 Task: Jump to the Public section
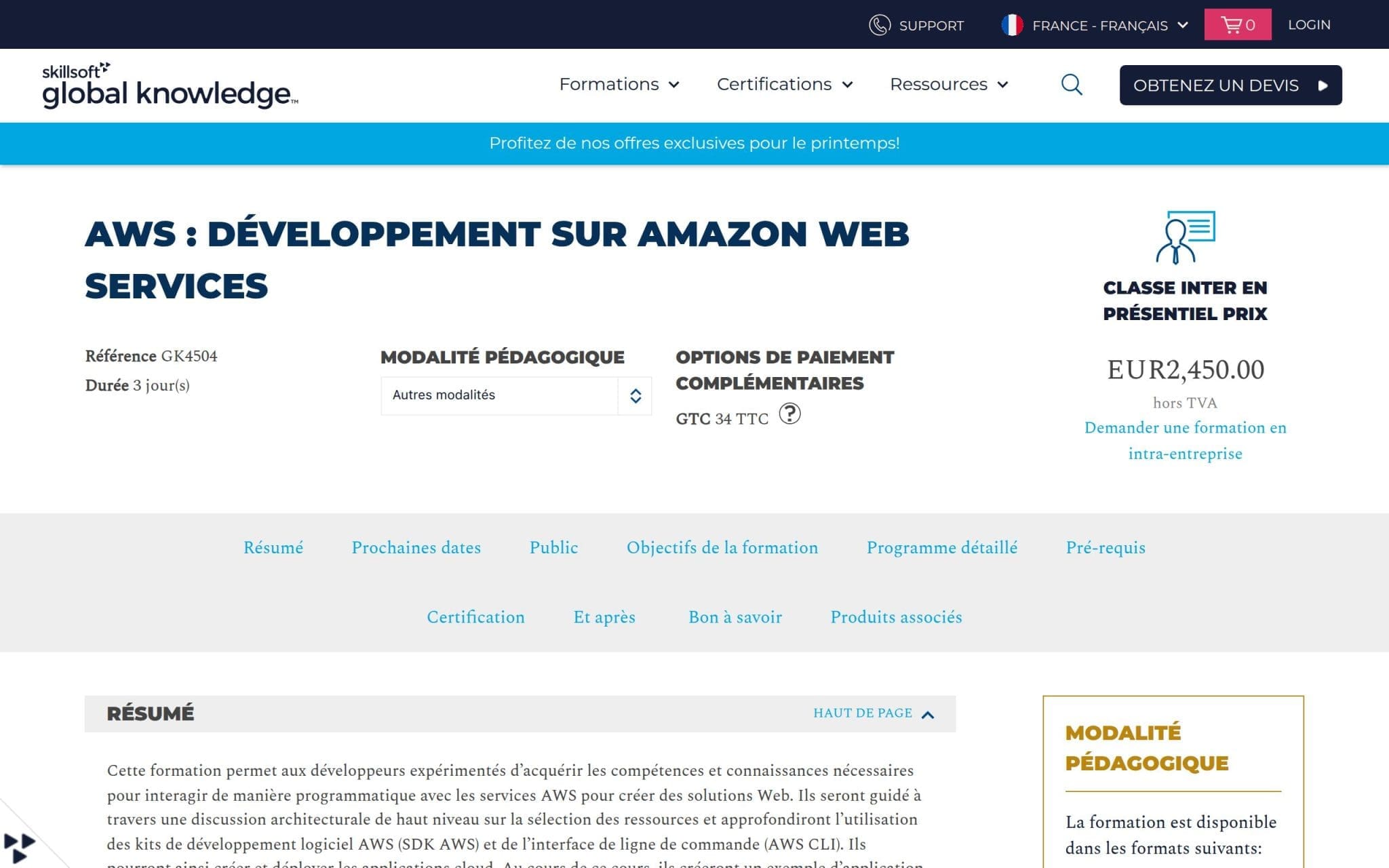[553, 547]
